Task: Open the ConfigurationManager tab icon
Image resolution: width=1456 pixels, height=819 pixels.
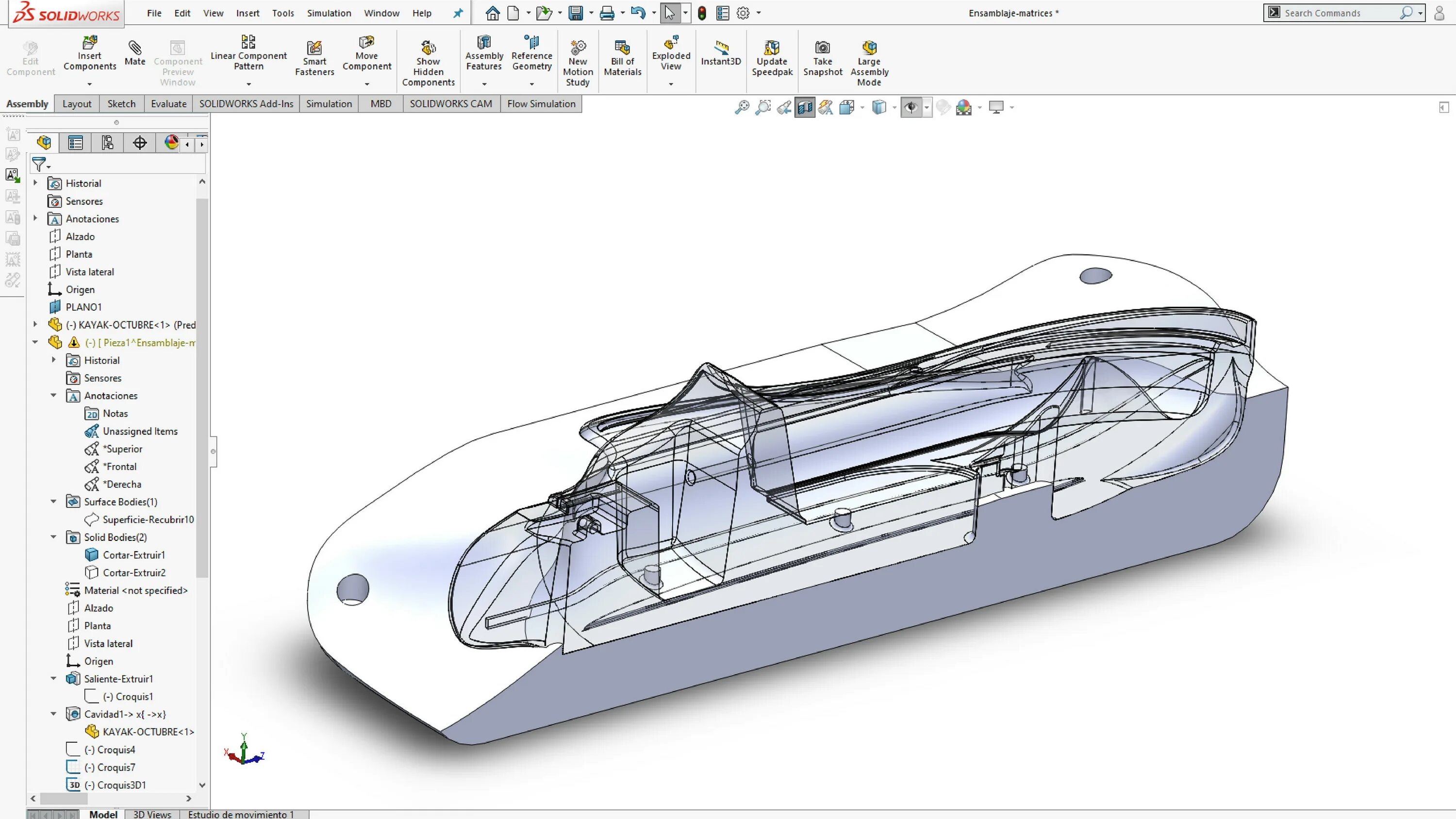Action: point(107,143)
